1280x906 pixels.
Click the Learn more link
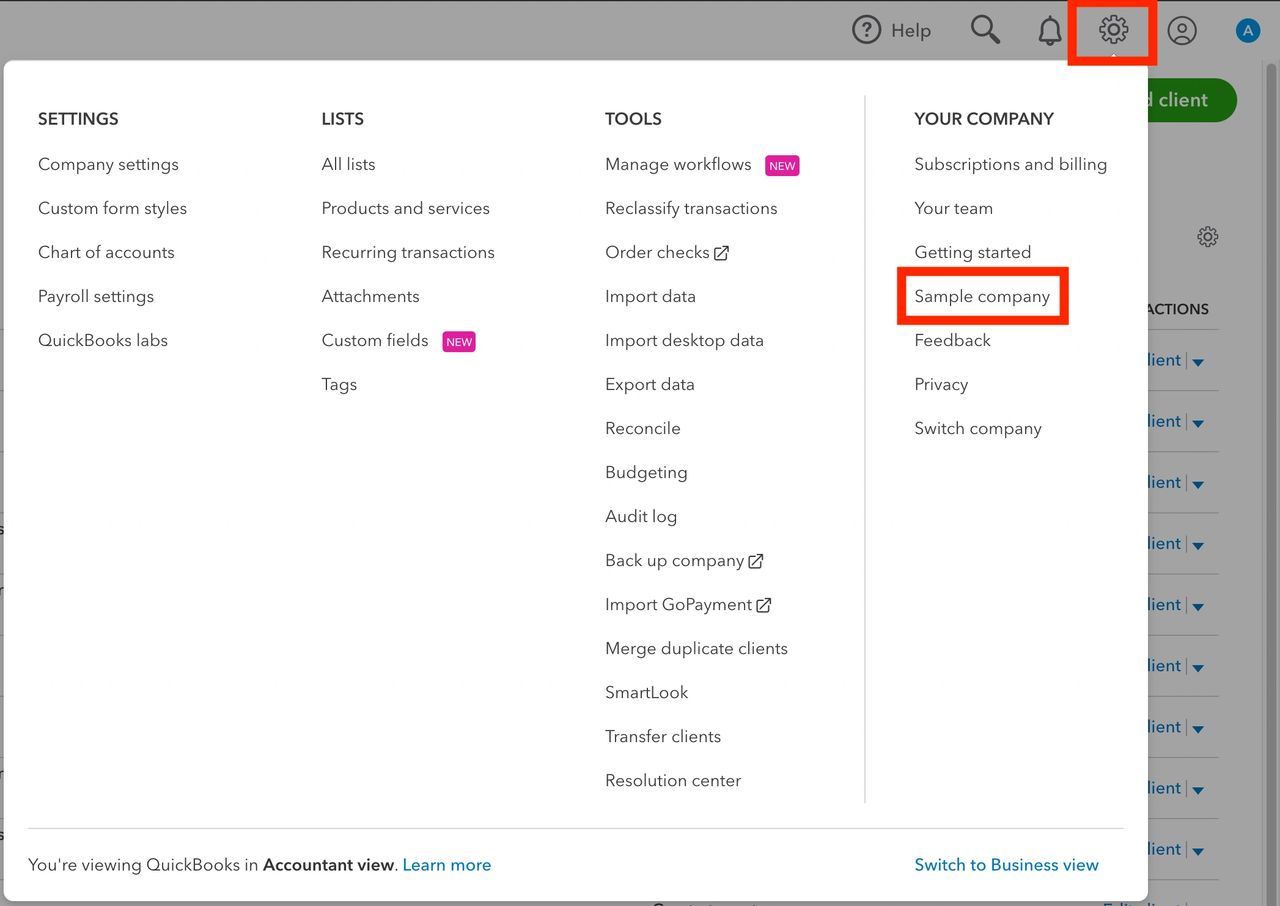coord(446,865)
